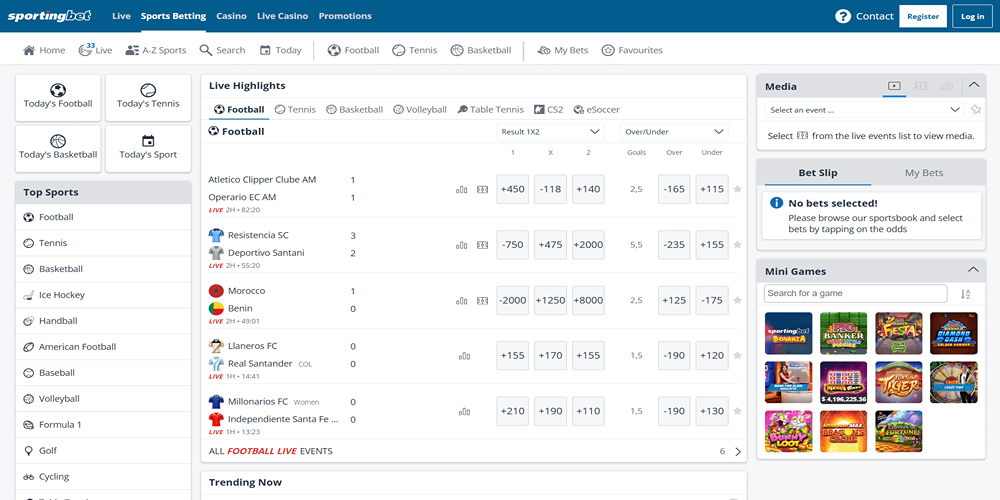Switch to eSoccer live highlights tab
The image size is (1000, 500).
click(596, 110)
